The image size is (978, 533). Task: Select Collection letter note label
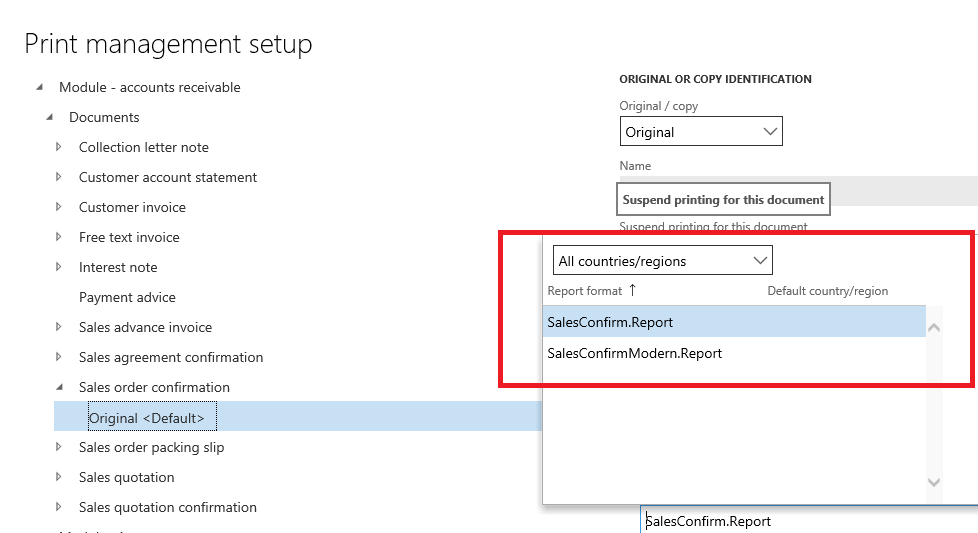point(143,147)
